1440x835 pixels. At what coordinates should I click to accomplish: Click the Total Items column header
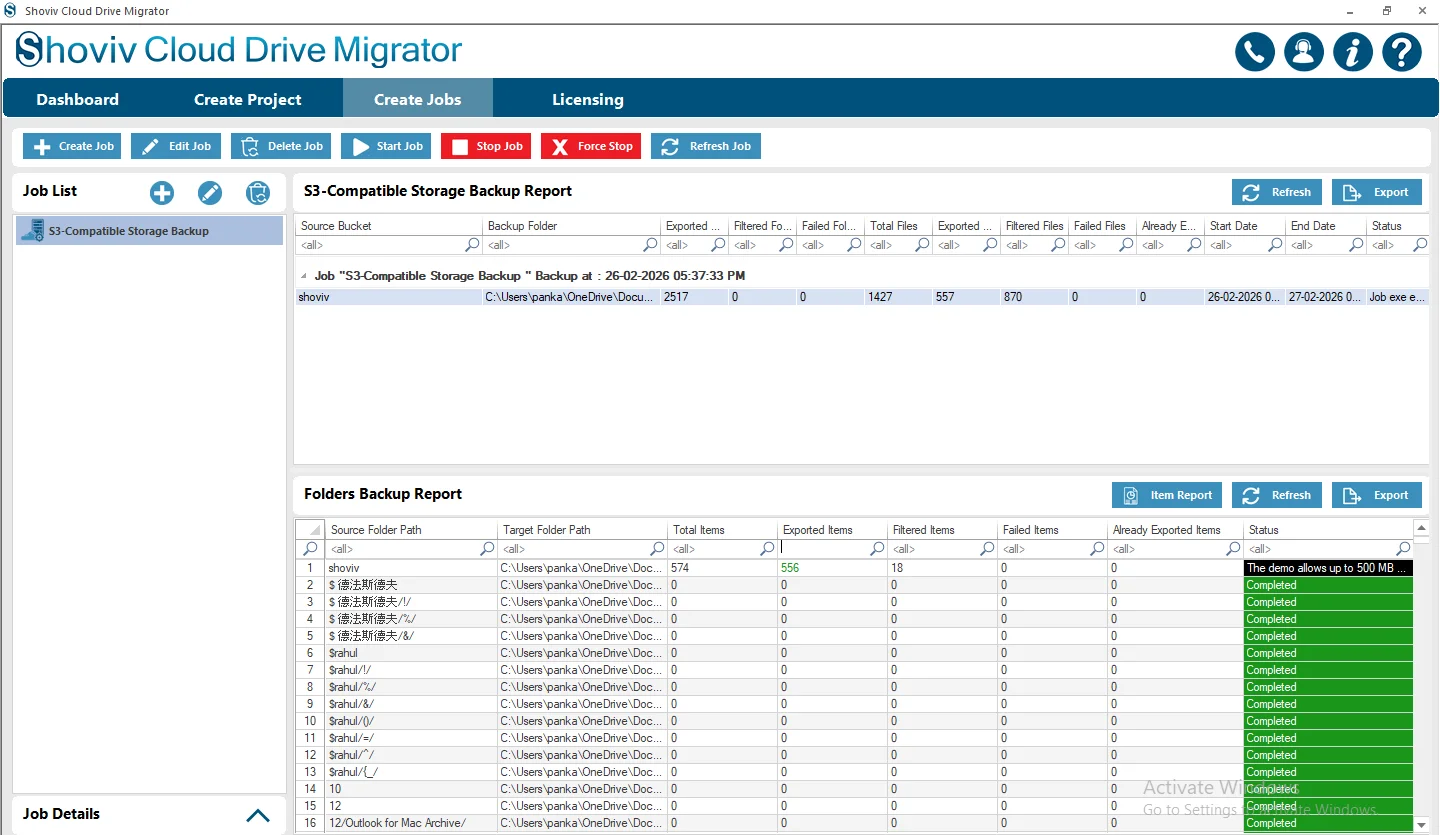(x=722, y=530)
